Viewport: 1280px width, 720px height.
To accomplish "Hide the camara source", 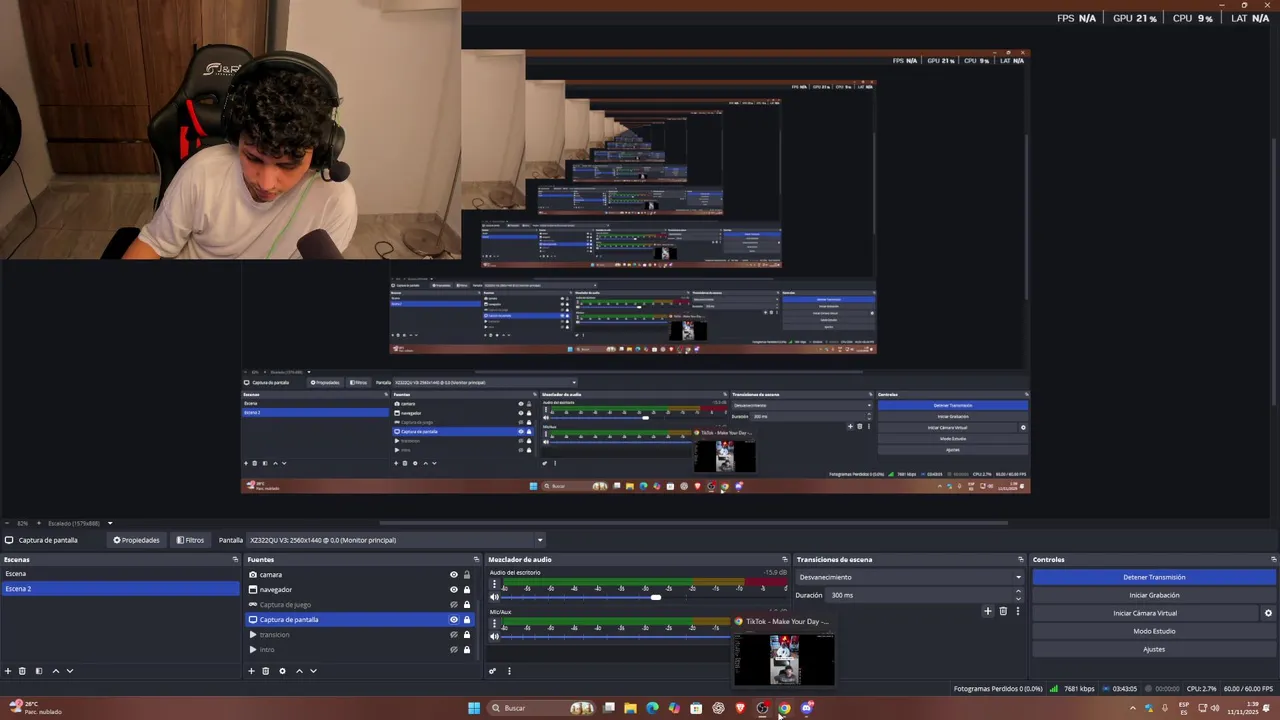I will pyautogui.click(x=454, y=575).
